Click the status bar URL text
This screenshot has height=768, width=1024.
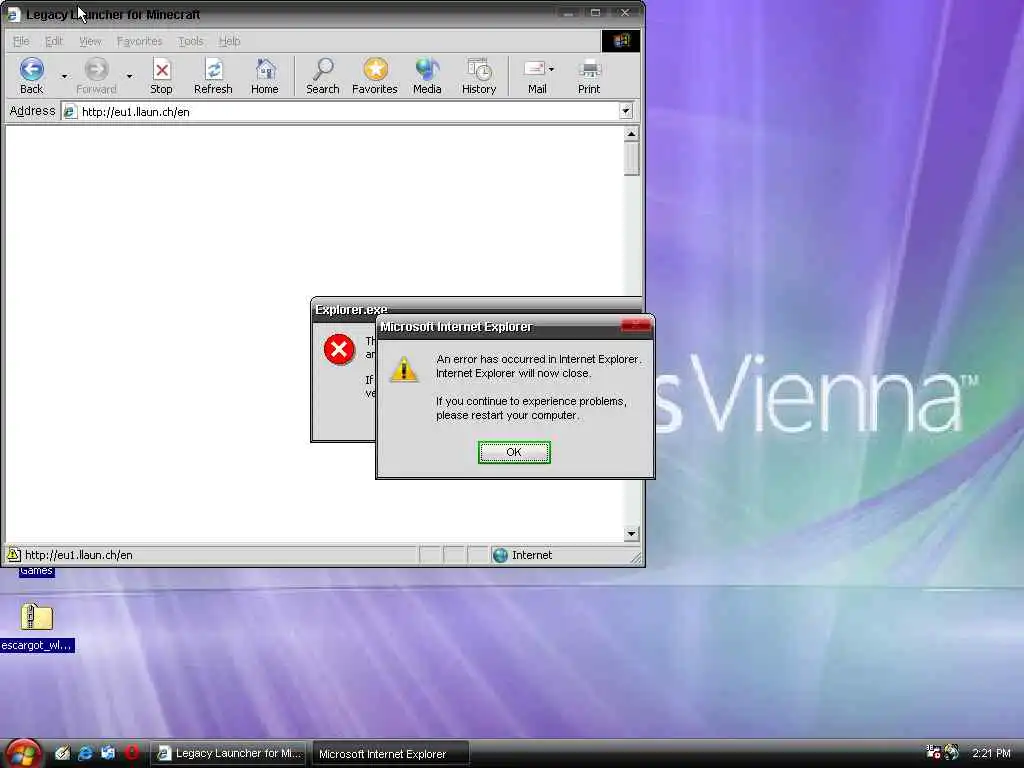tap(78, 555)
